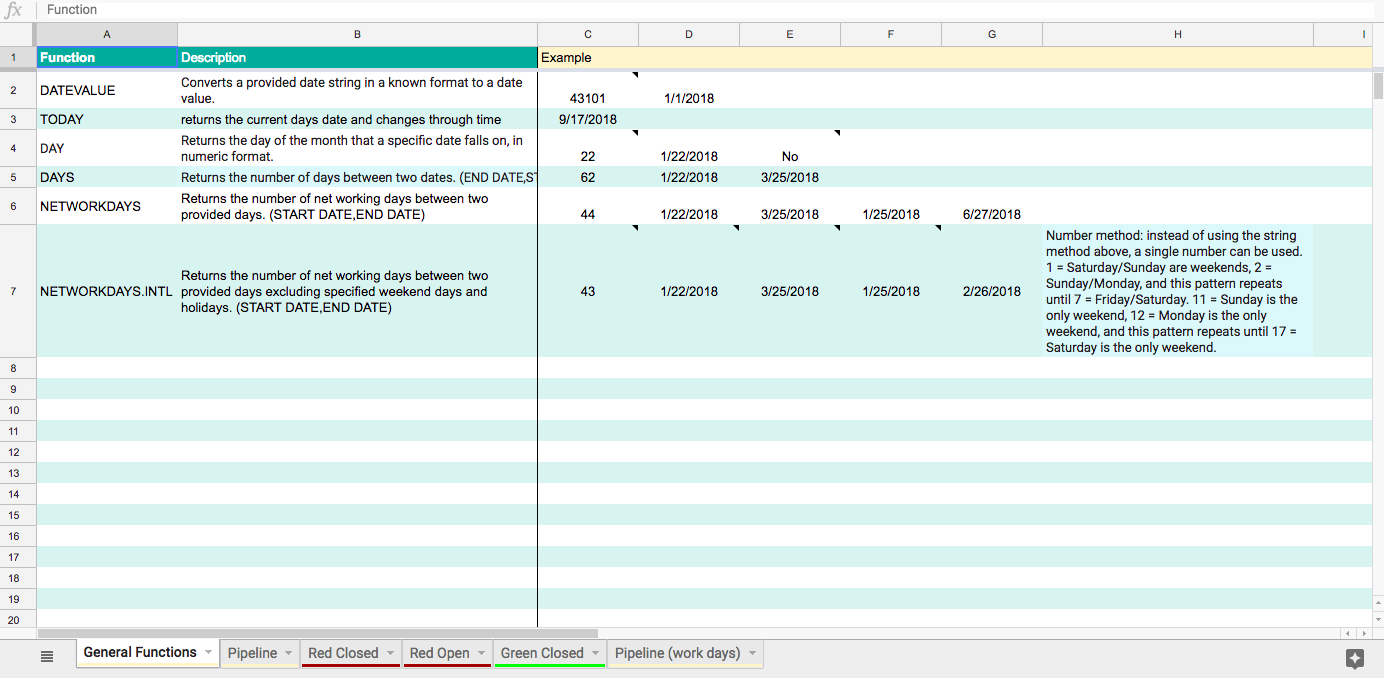Open the all sheets list icon
1384x678 pixels.
coord(46,656)
